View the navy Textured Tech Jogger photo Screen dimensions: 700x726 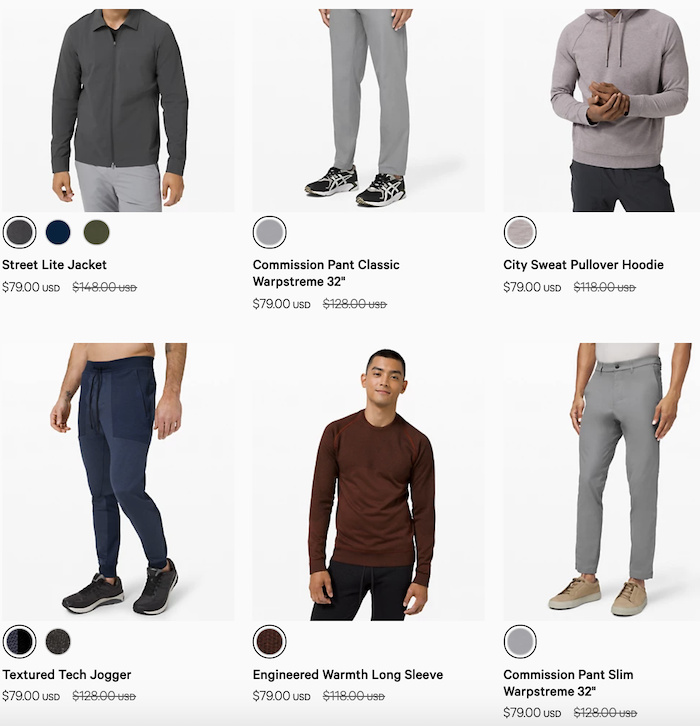point(119,482)
